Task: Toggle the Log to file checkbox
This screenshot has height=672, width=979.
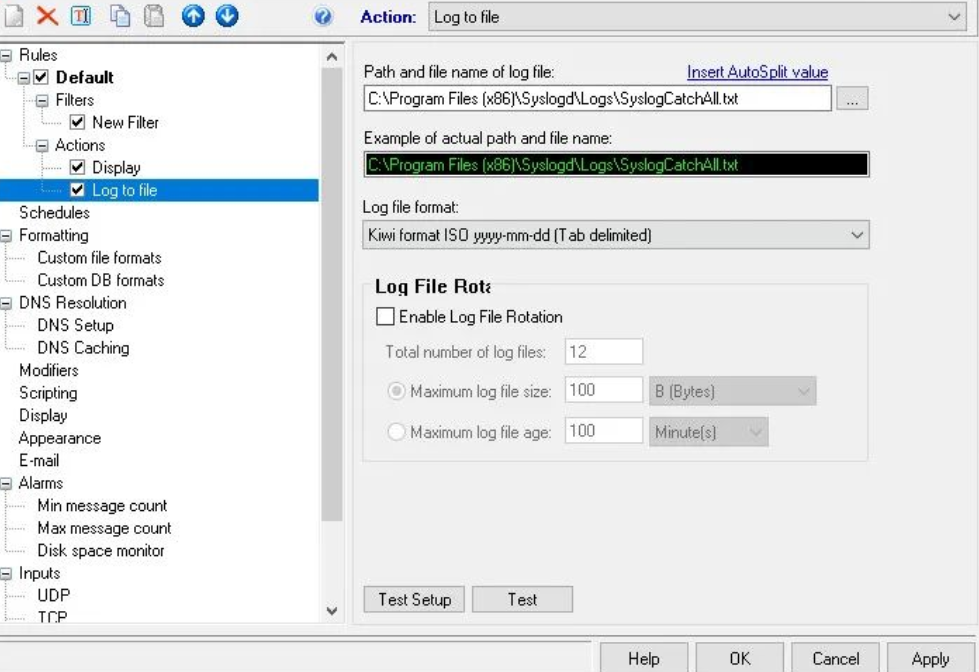Action: (77, 190)
